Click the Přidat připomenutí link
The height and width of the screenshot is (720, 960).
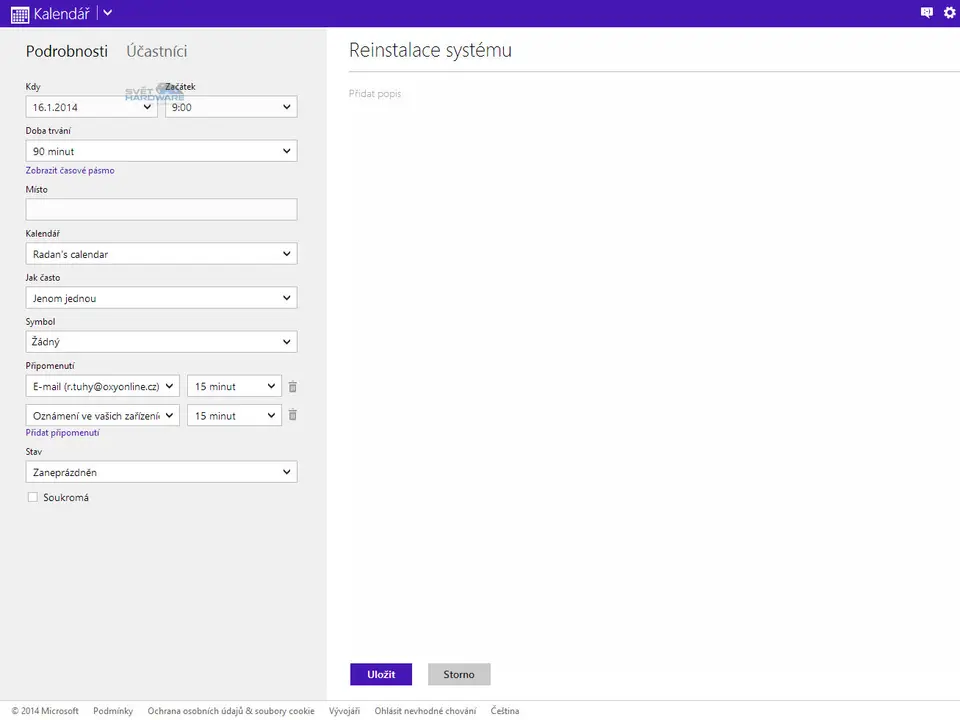[x=62, y=433]
